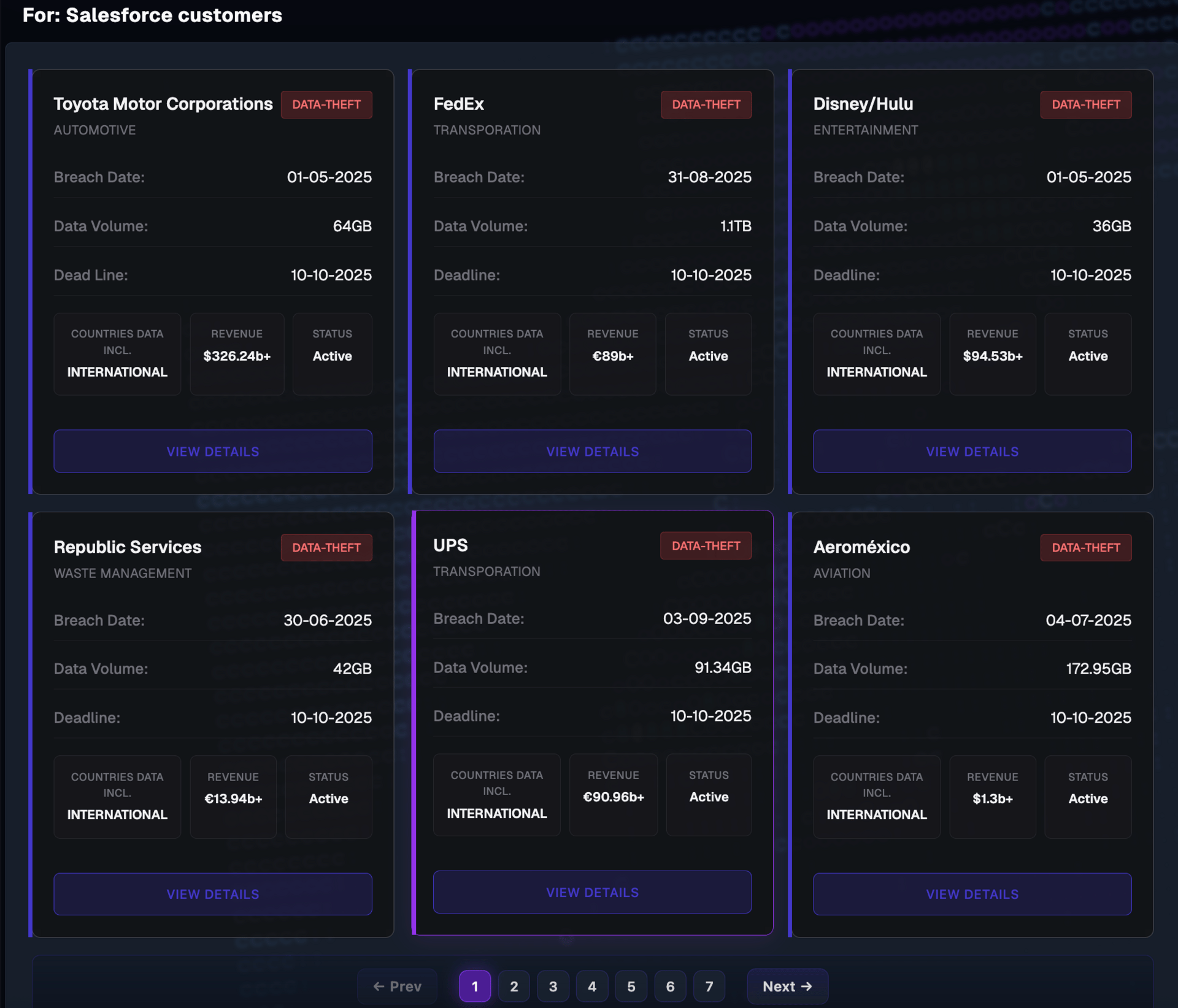This screenshot has height=1008, width=1178.
Task: Click the Prev pagination button
Action: [397, 987]
